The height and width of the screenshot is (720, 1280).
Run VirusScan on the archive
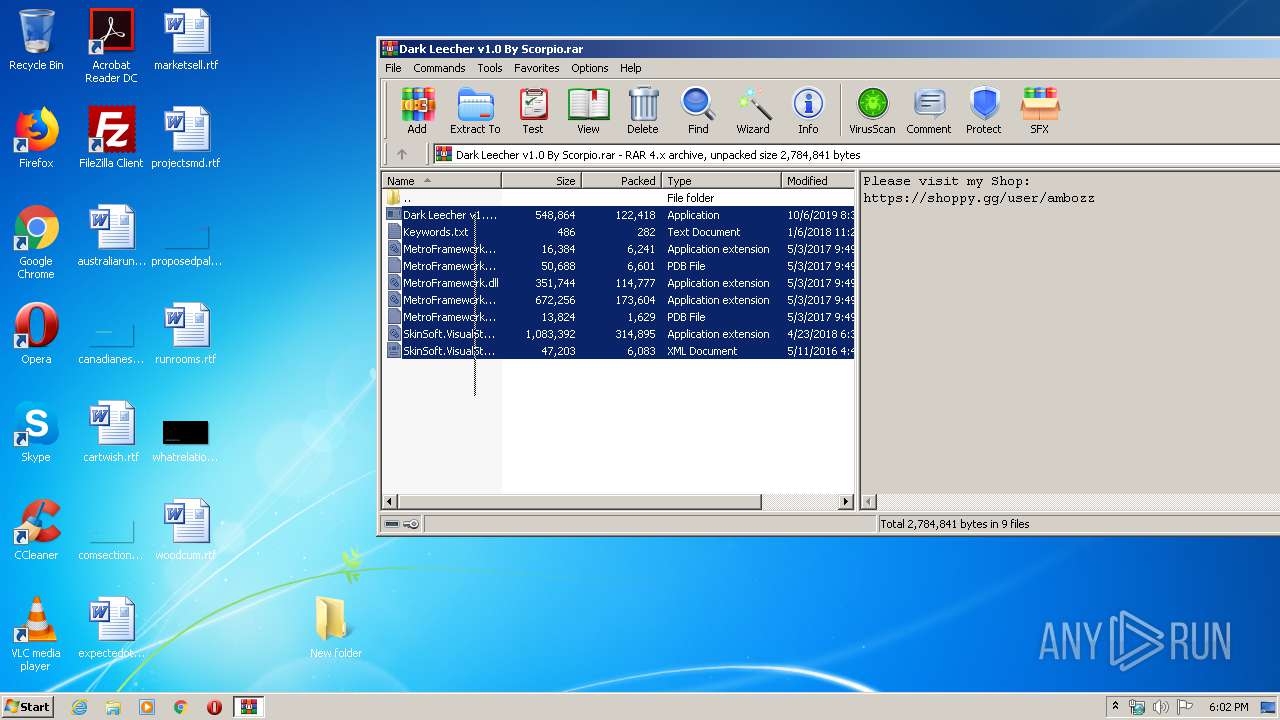[872, 110]
